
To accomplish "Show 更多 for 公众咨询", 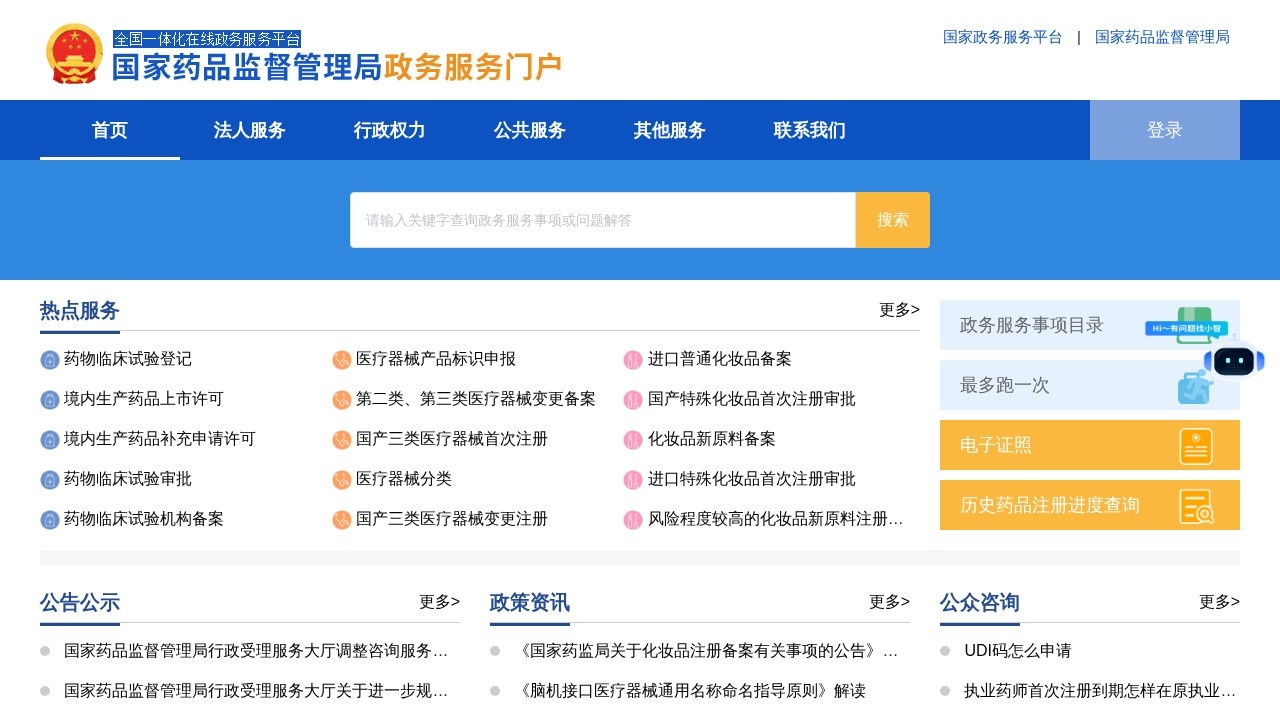I will click(1219, 602).
